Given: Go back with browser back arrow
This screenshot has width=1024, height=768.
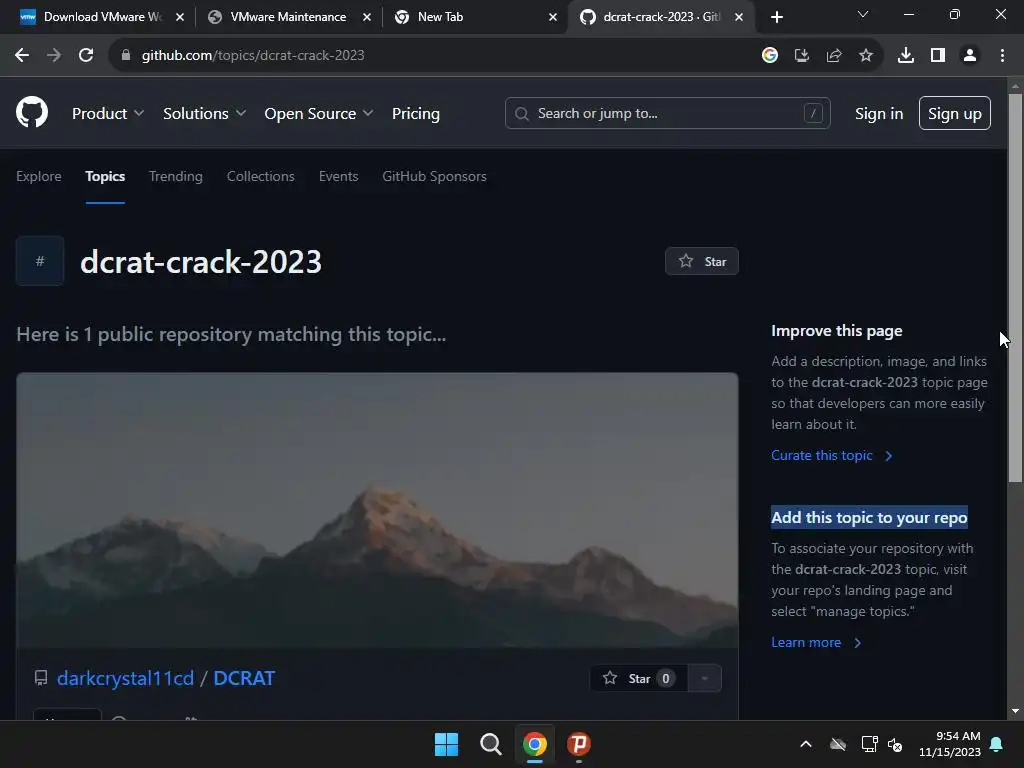Looking at the screenshot, I should pyautogui.click(x=22, y=56).
